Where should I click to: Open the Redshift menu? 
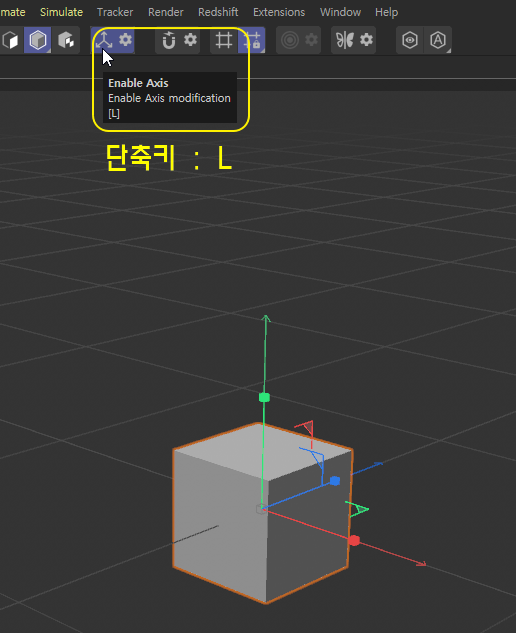(x=218, y=12)
